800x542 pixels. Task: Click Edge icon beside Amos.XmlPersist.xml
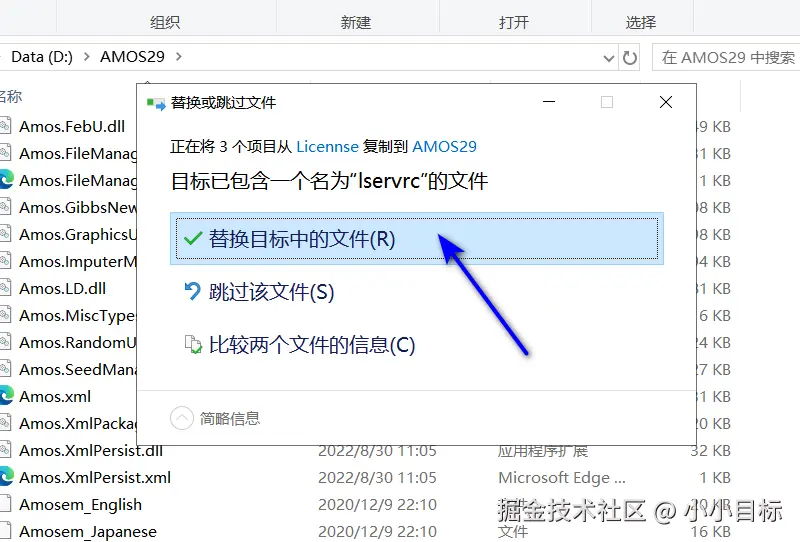pyautogui.click(x=6, y=477)
